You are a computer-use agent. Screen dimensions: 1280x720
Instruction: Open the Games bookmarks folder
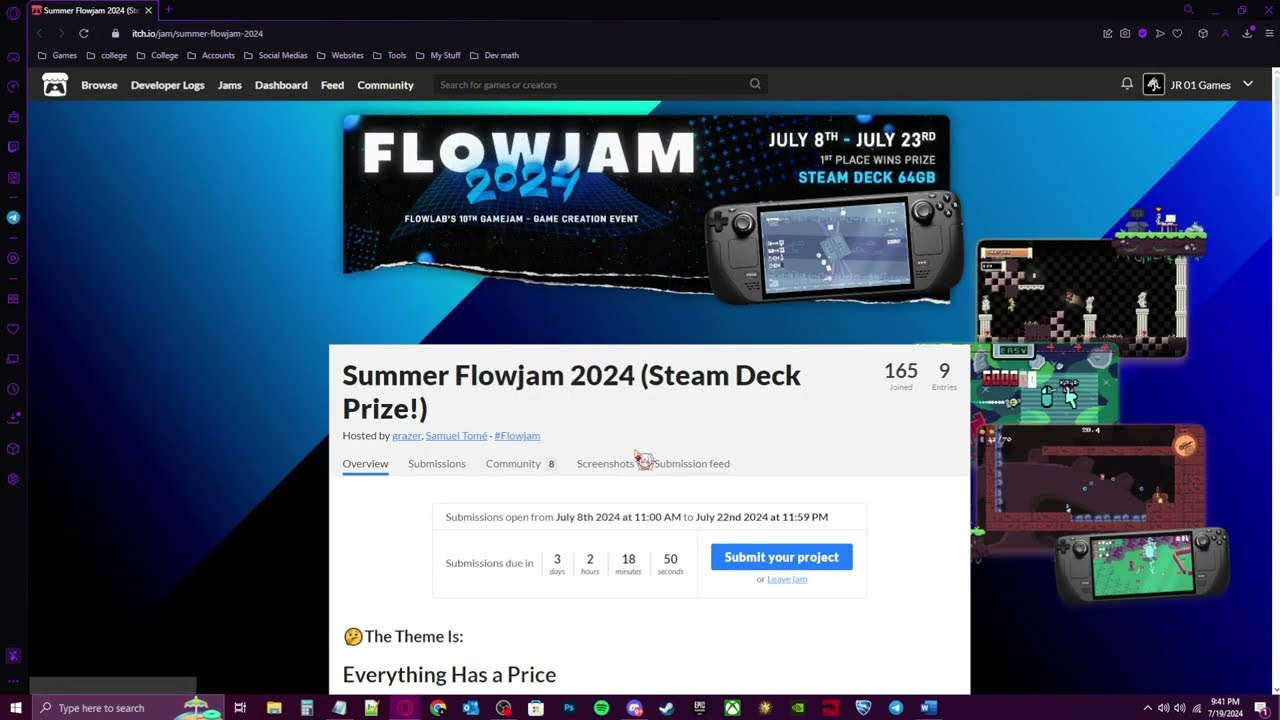click(58, 55)
